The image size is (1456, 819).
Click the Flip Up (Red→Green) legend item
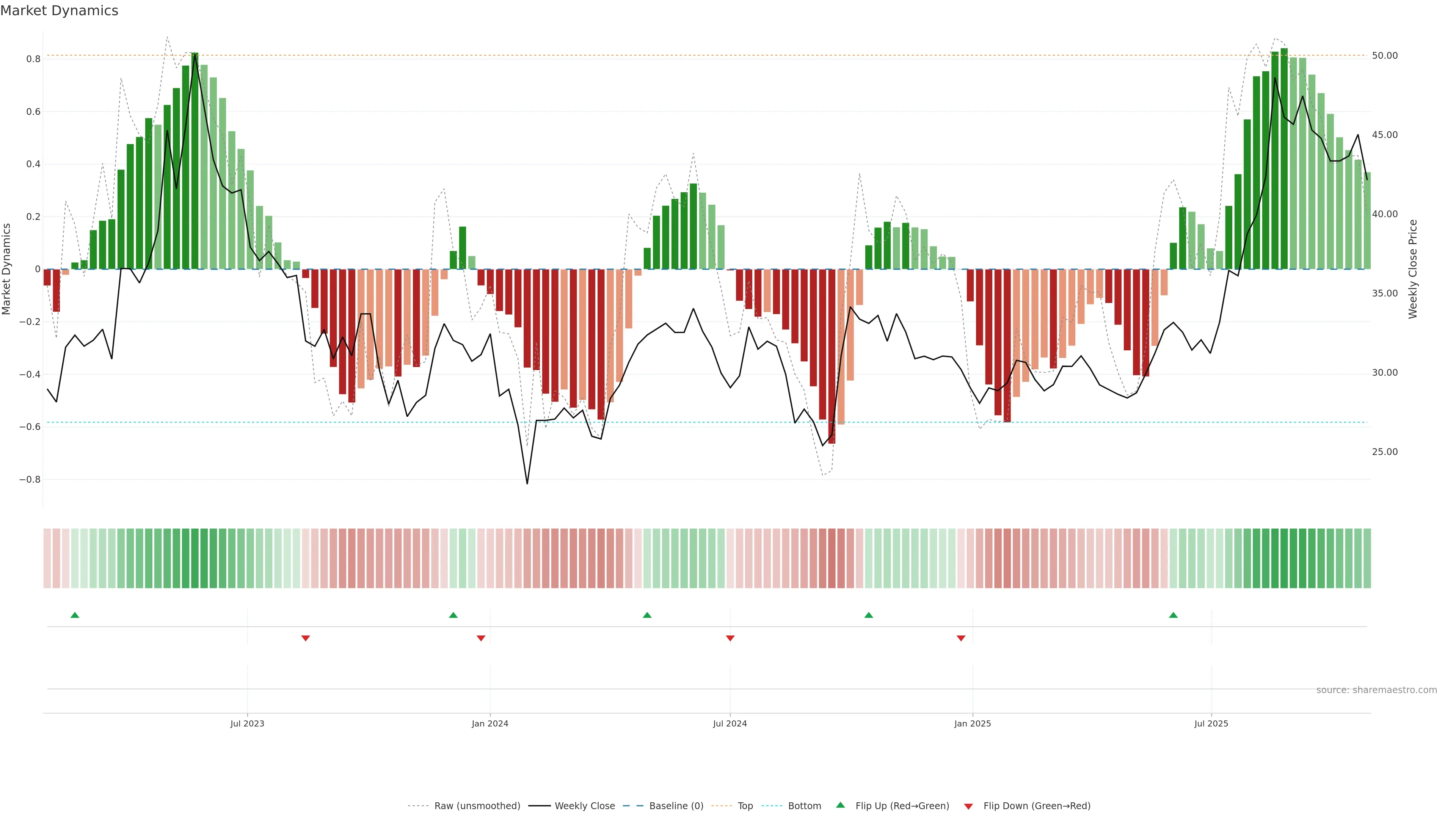pyautogui.click(x=902, y=806)
